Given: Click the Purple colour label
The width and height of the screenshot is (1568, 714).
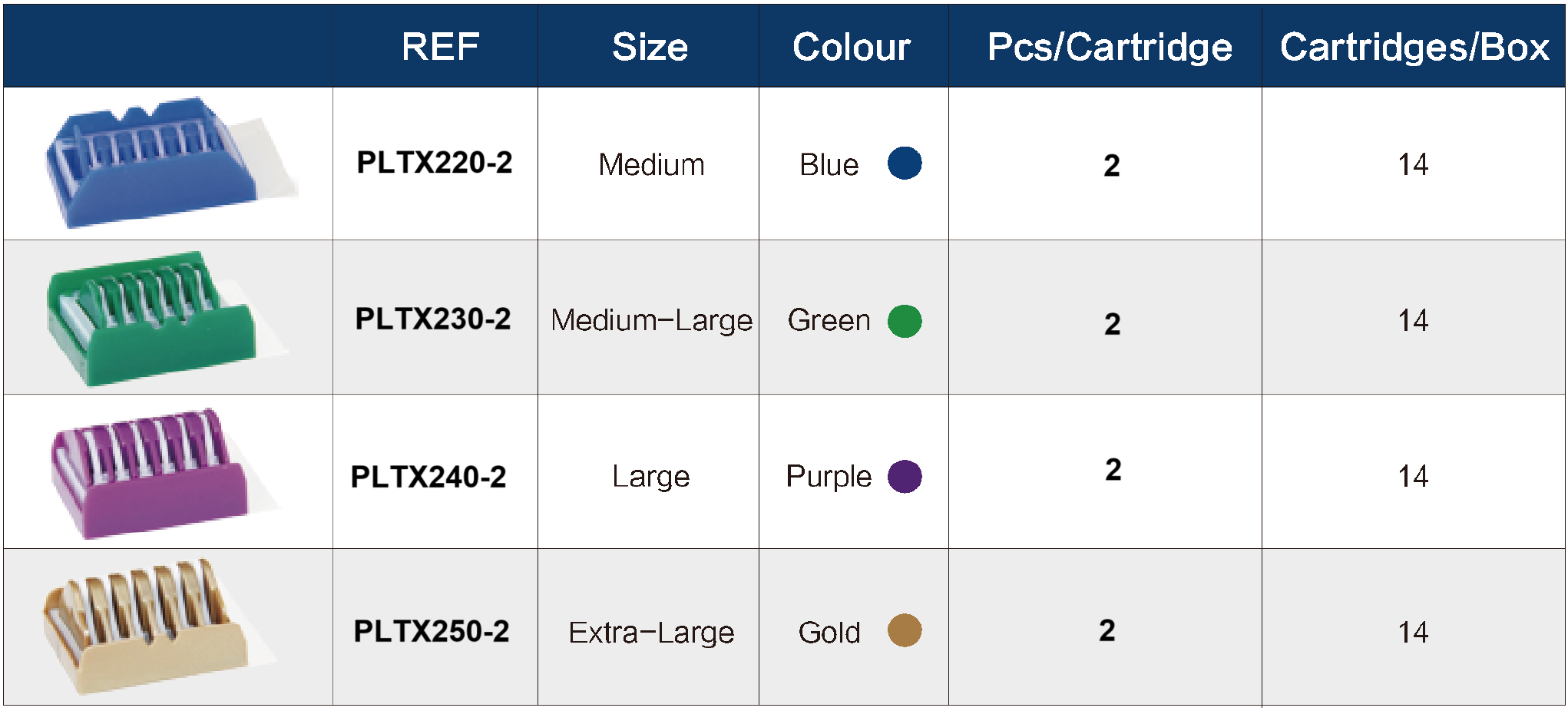Looking at the screenshot, I should [829, 476].
